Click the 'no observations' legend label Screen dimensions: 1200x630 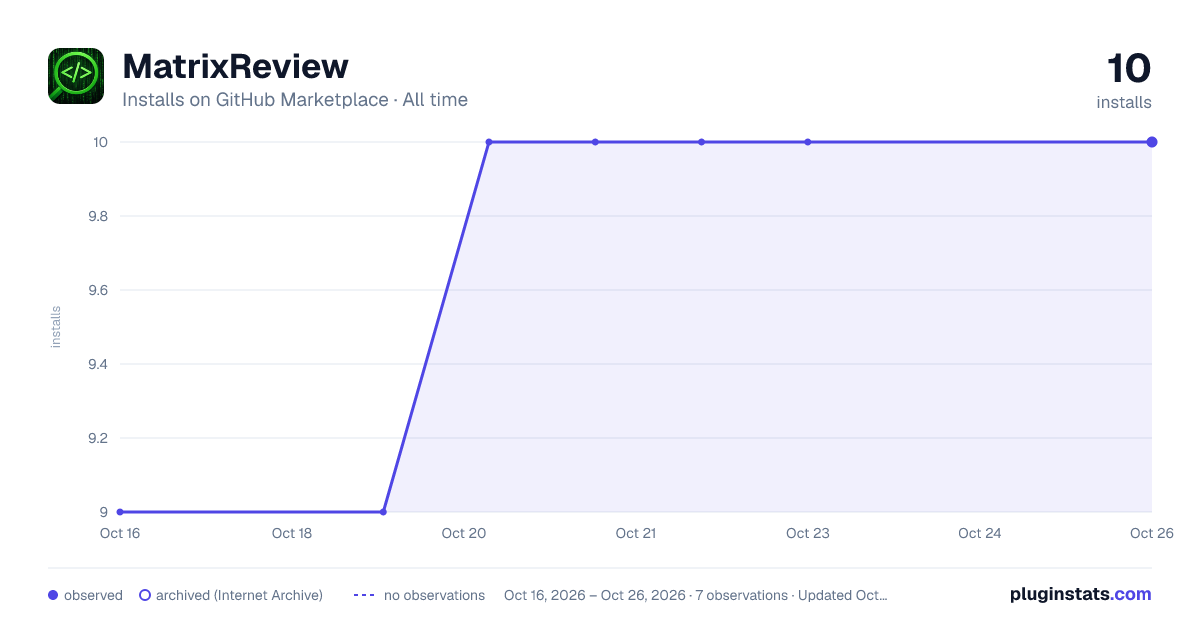434,595
